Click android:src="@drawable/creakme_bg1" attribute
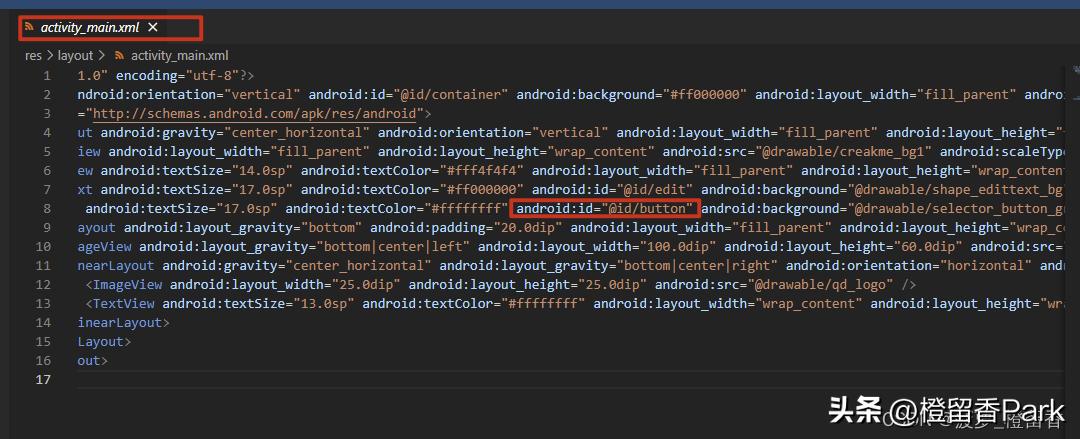Screen dimensions: 1080x439 coord(798,152)
